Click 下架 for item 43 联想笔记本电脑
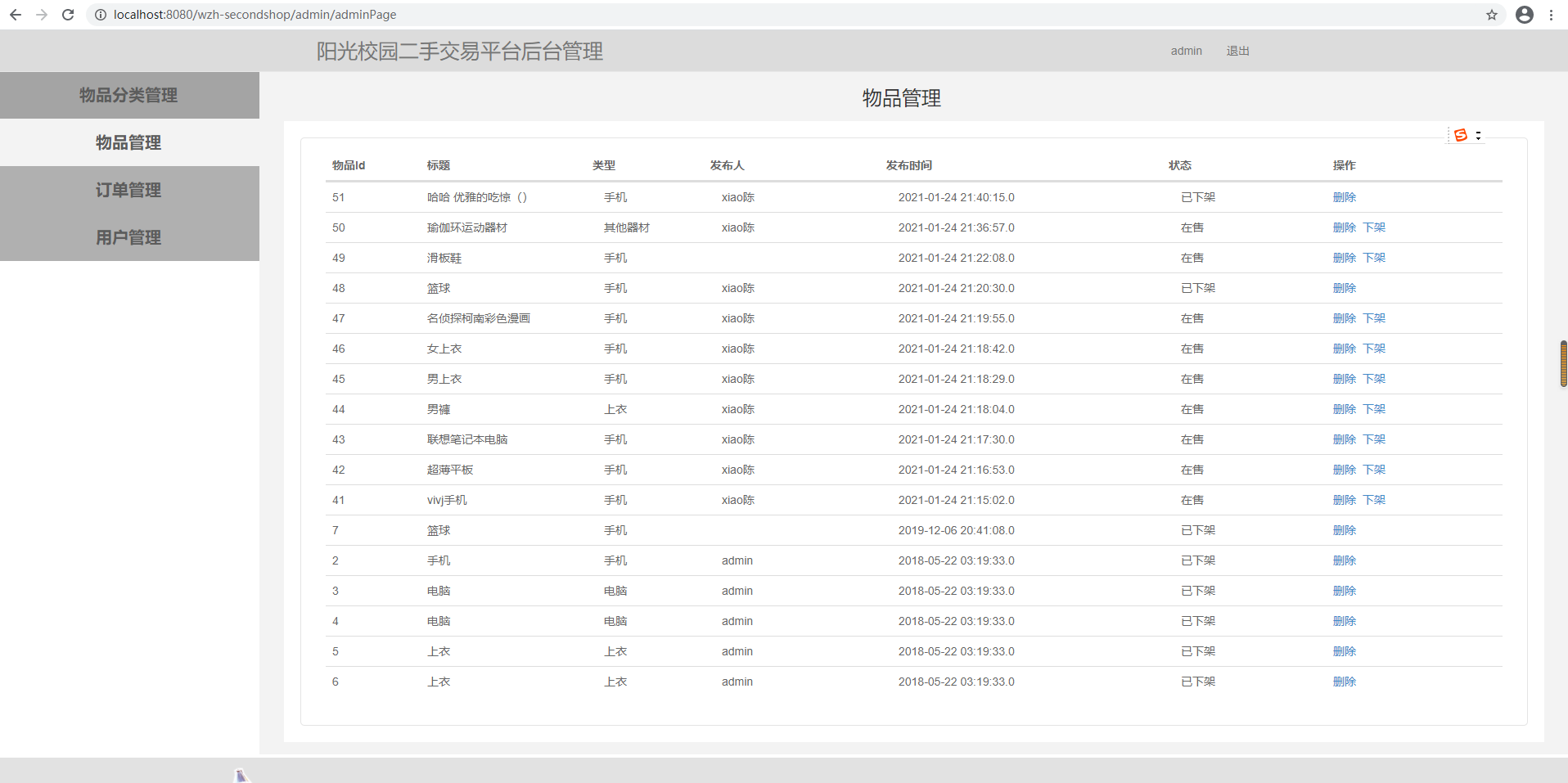The image size is (1568, 783). pyautogui.click(x=1374, y=439)
